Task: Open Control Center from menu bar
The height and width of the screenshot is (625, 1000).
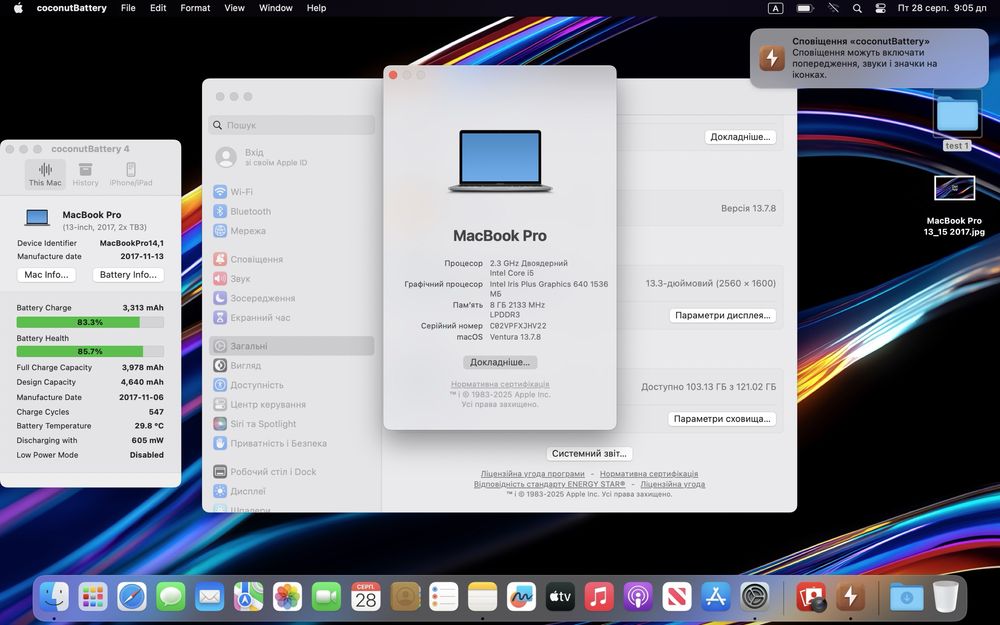Action: tap(881, 8)
